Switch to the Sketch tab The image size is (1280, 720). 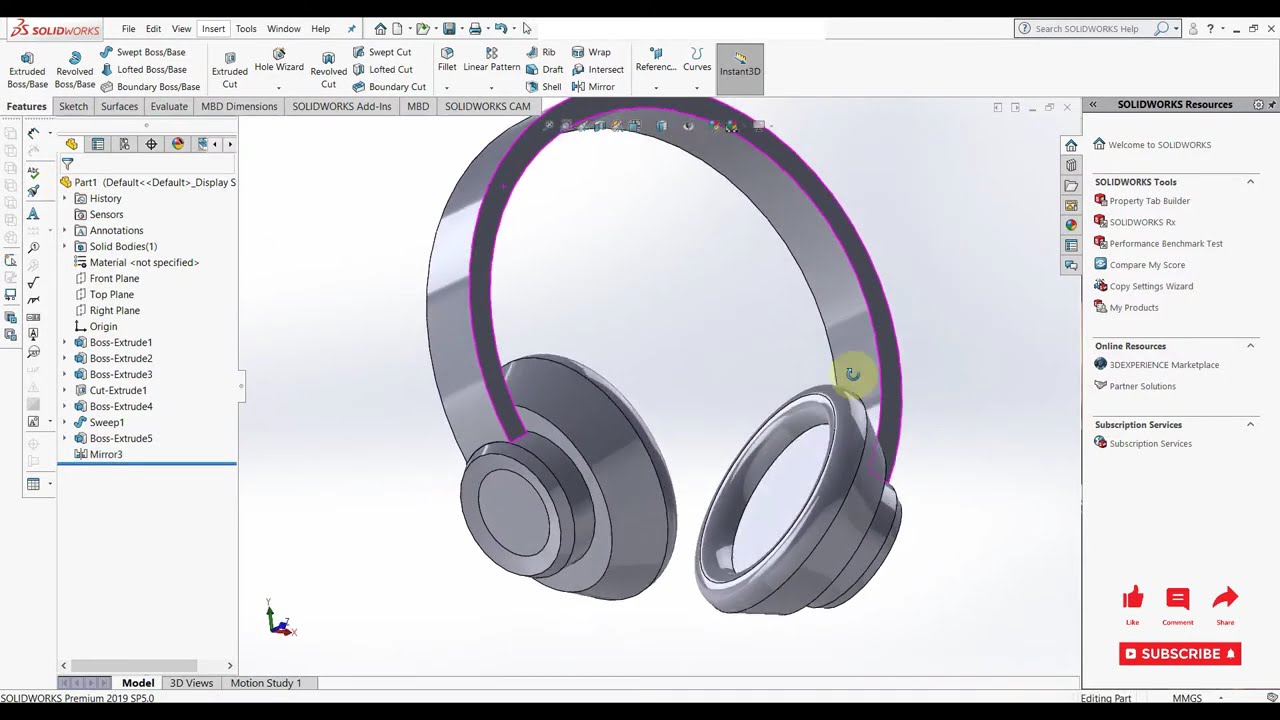click(x=73, y=106)
